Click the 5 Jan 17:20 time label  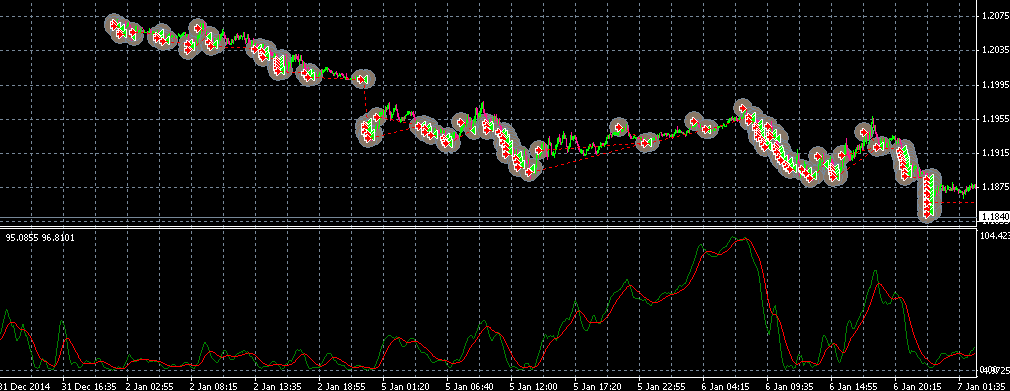click(599, 385)
